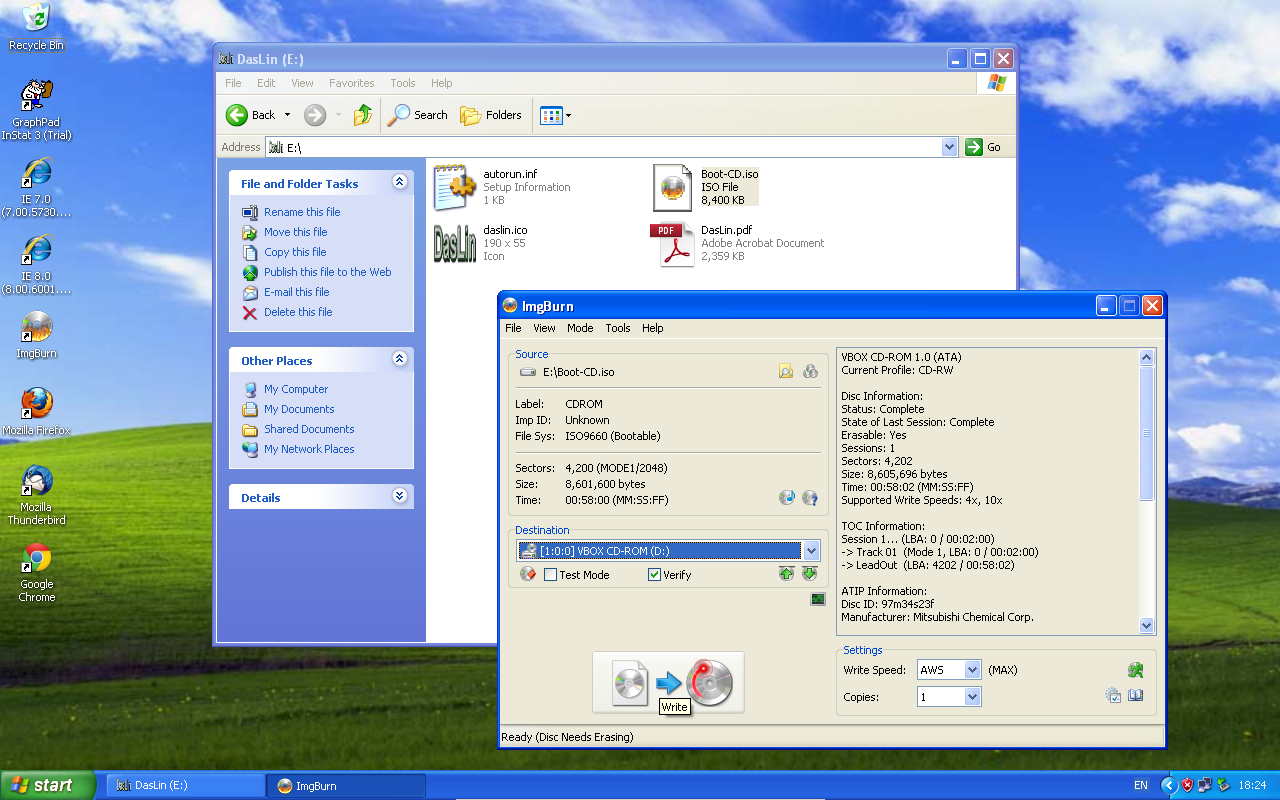Image resolution: width=1280 pixels, height=800 pixels.
Task: Select the autorun.inf file
Action: [x=503, y=187]
